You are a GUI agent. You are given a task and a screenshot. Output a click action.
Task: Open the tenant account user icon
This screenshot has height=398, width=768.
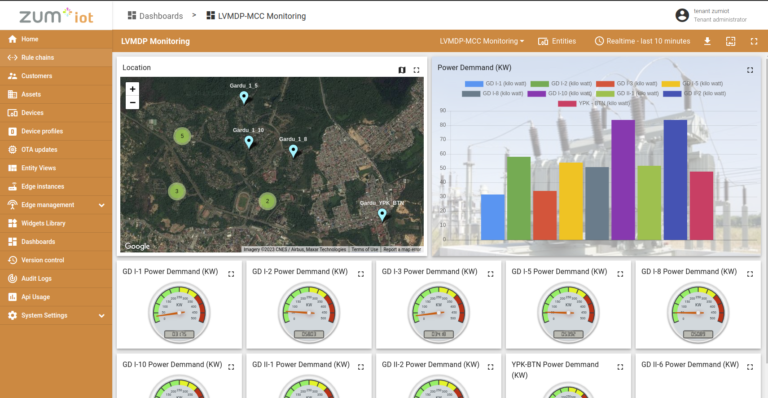(x=682, y=15)
